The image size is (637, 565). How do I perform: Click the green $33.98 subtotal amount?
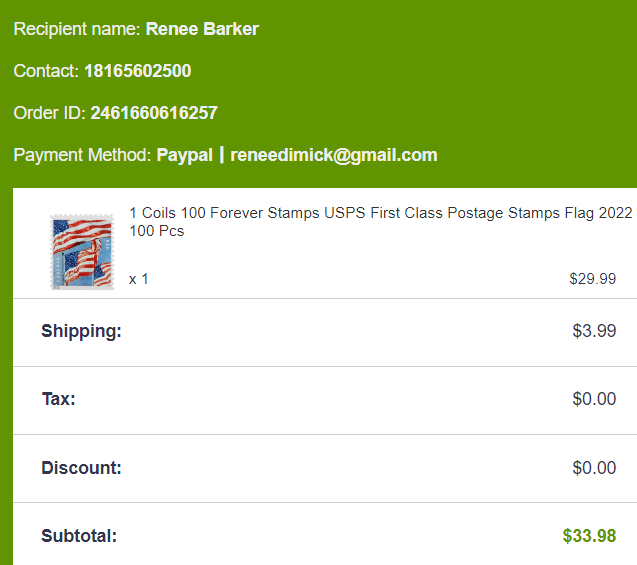coord(589,536)
